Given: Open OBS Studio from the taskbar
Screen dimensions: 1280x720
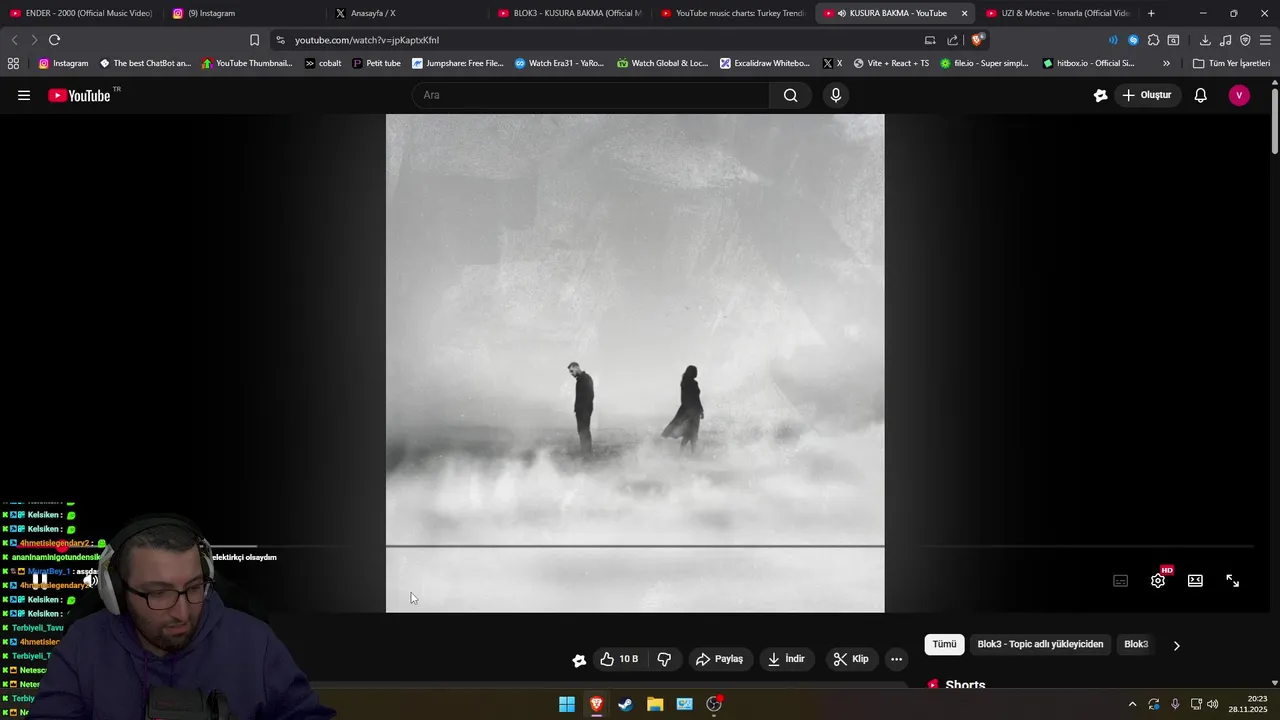Looking at the screenshot, I should tap(714, 704).
